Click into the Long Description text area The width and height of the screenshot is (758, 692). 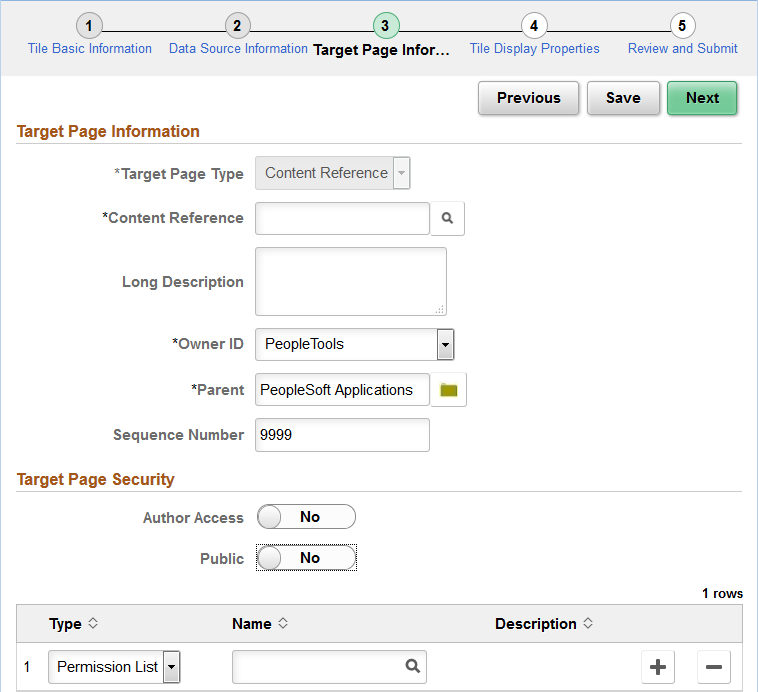point(350,281)
